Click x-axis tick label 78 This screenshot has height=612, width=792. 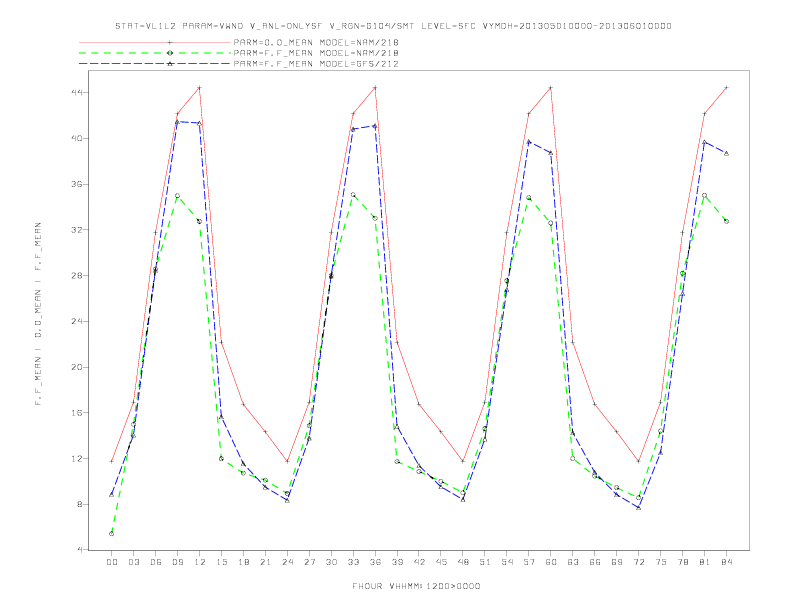(x=683, y=562)
